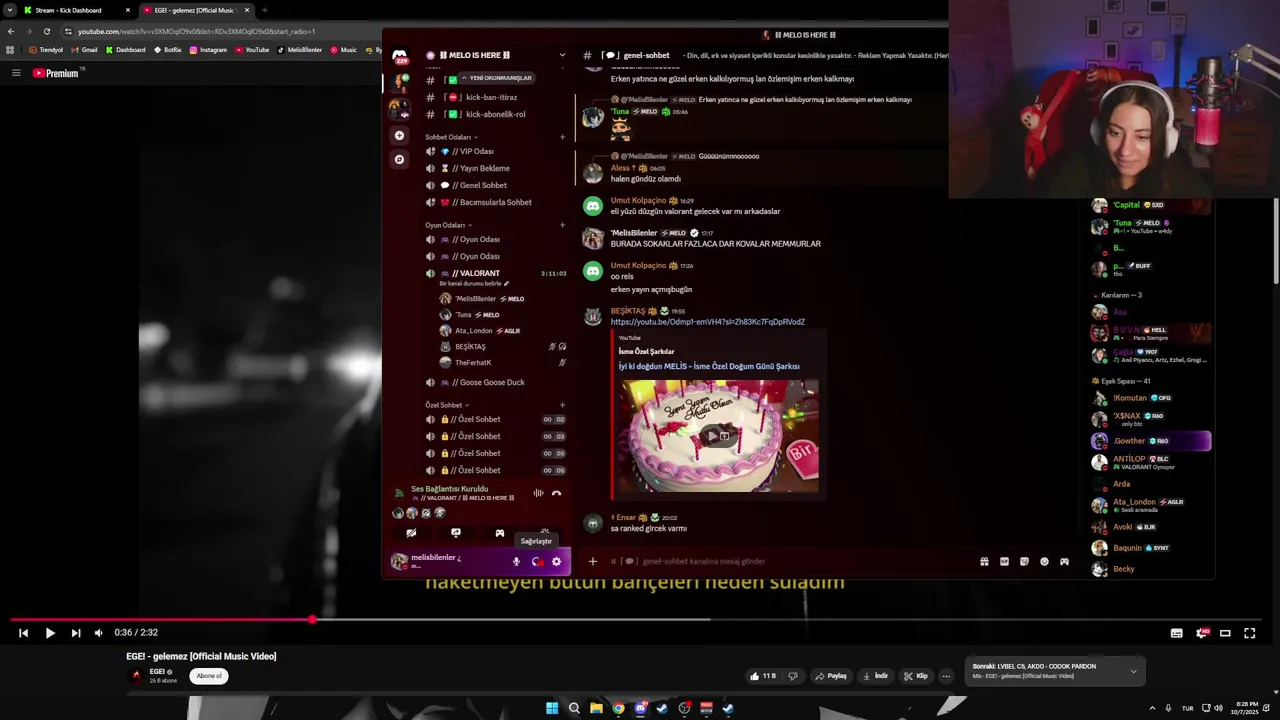Open the GIF picker in message bar
Viewport: 1280px width, 720px height.
(x=1004, y=562)
